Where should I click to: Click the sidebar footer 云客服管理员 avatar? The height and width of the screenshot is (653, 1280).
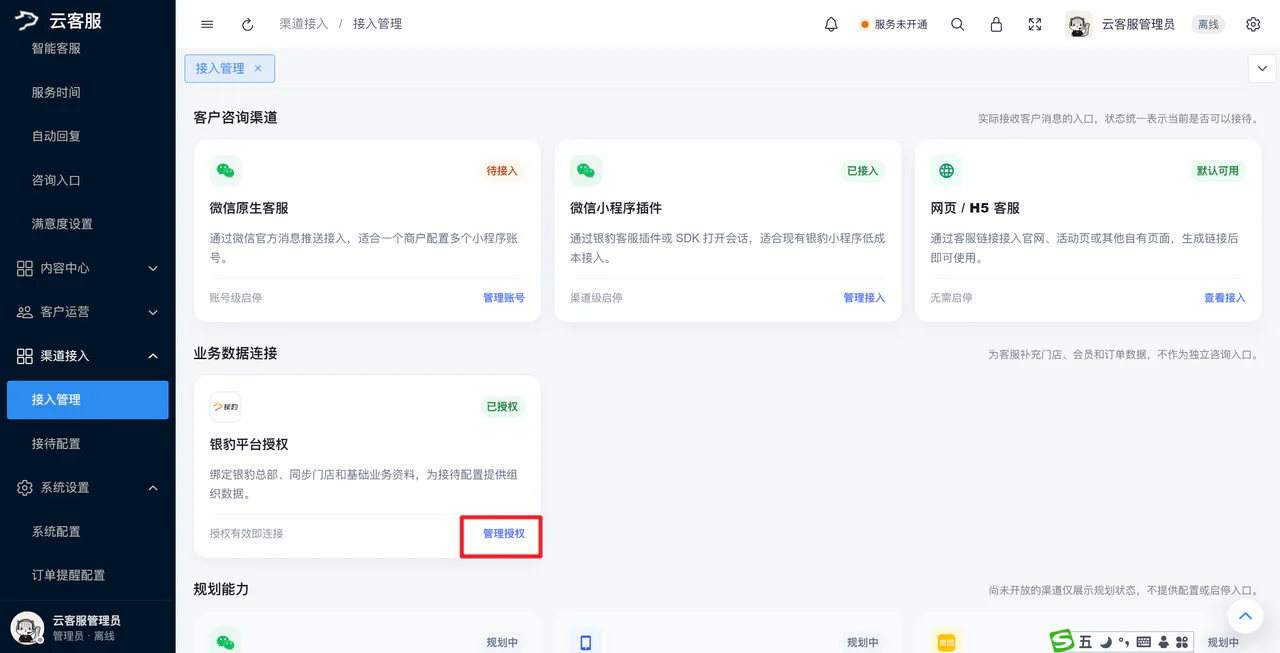point(27,628)
